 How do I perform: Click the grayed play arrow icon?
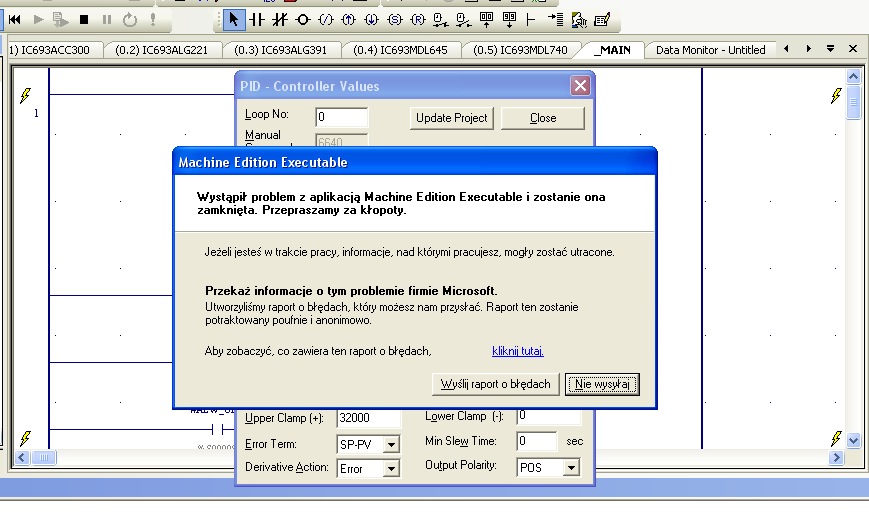coord(38,20)
